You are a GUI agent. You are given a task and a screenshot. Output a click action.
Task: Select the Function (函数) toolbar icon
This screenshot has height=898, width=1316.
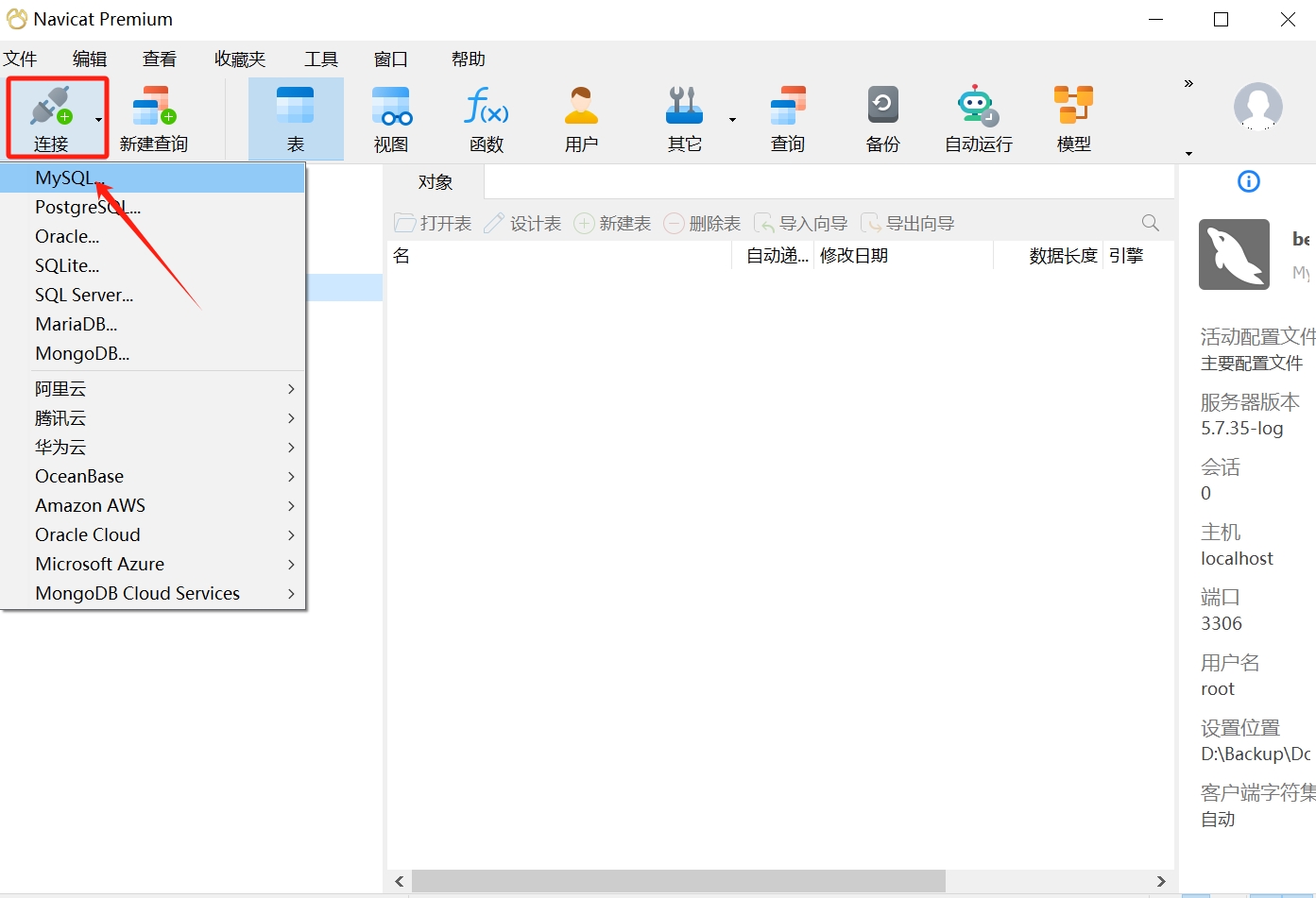point(487,106)
